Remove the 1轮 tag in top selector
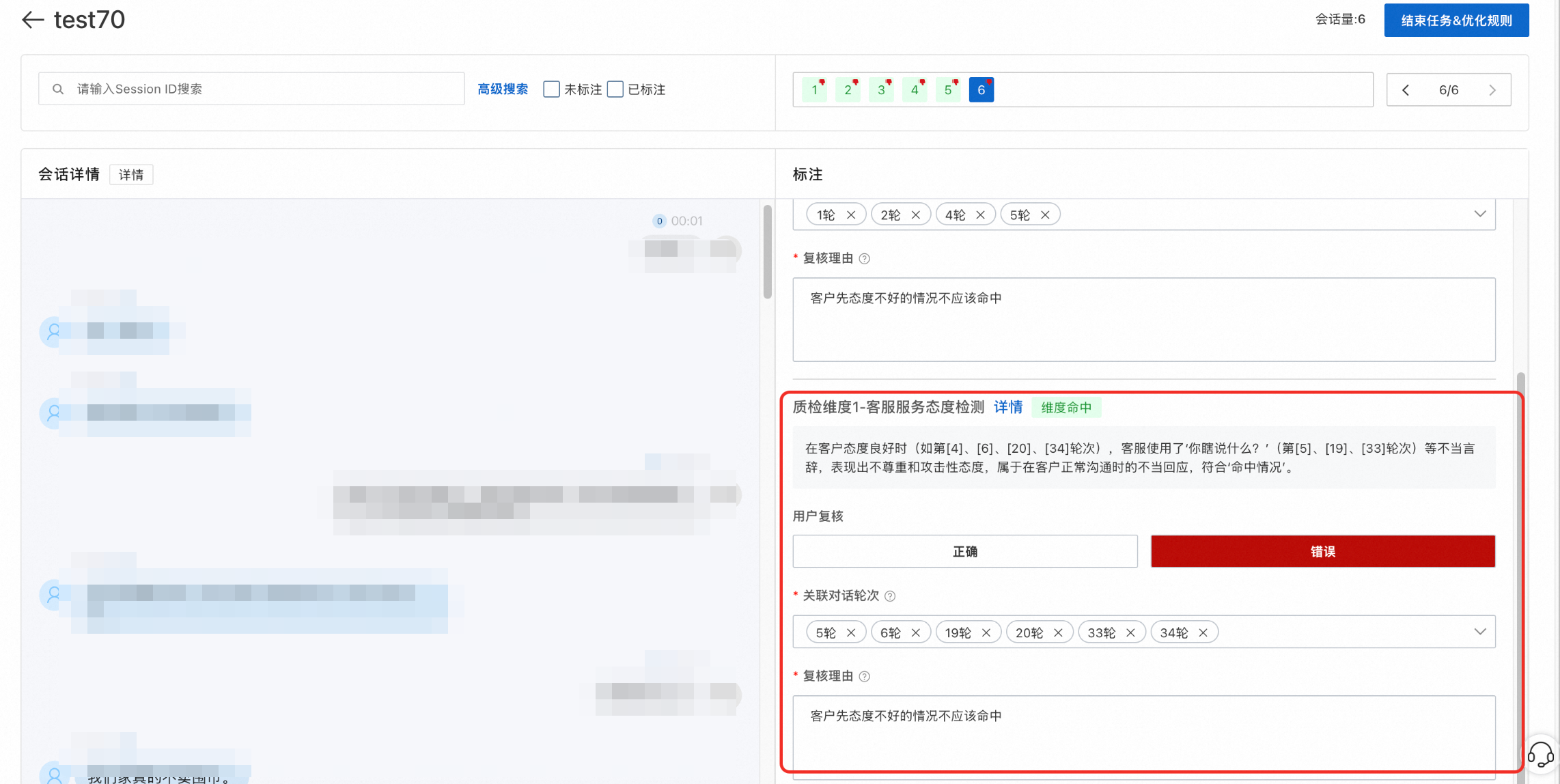 (851, 215)
